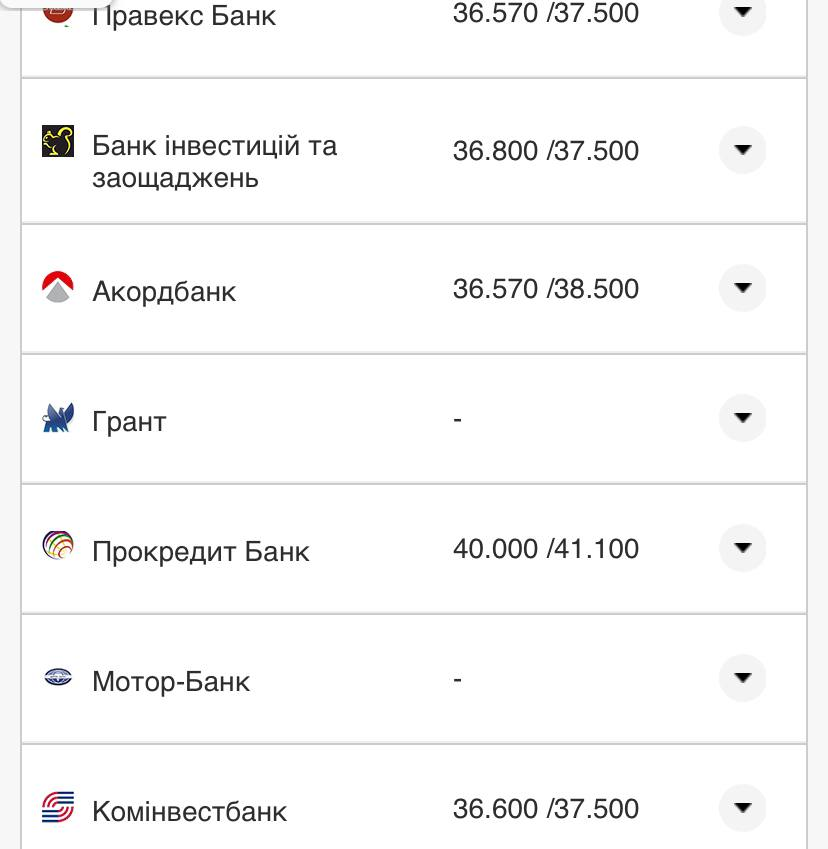Click the 40.000 /41.100 exchange rate
Viewport: 828px width, 849px height.
pyautogui.click(x=545, y=549)
